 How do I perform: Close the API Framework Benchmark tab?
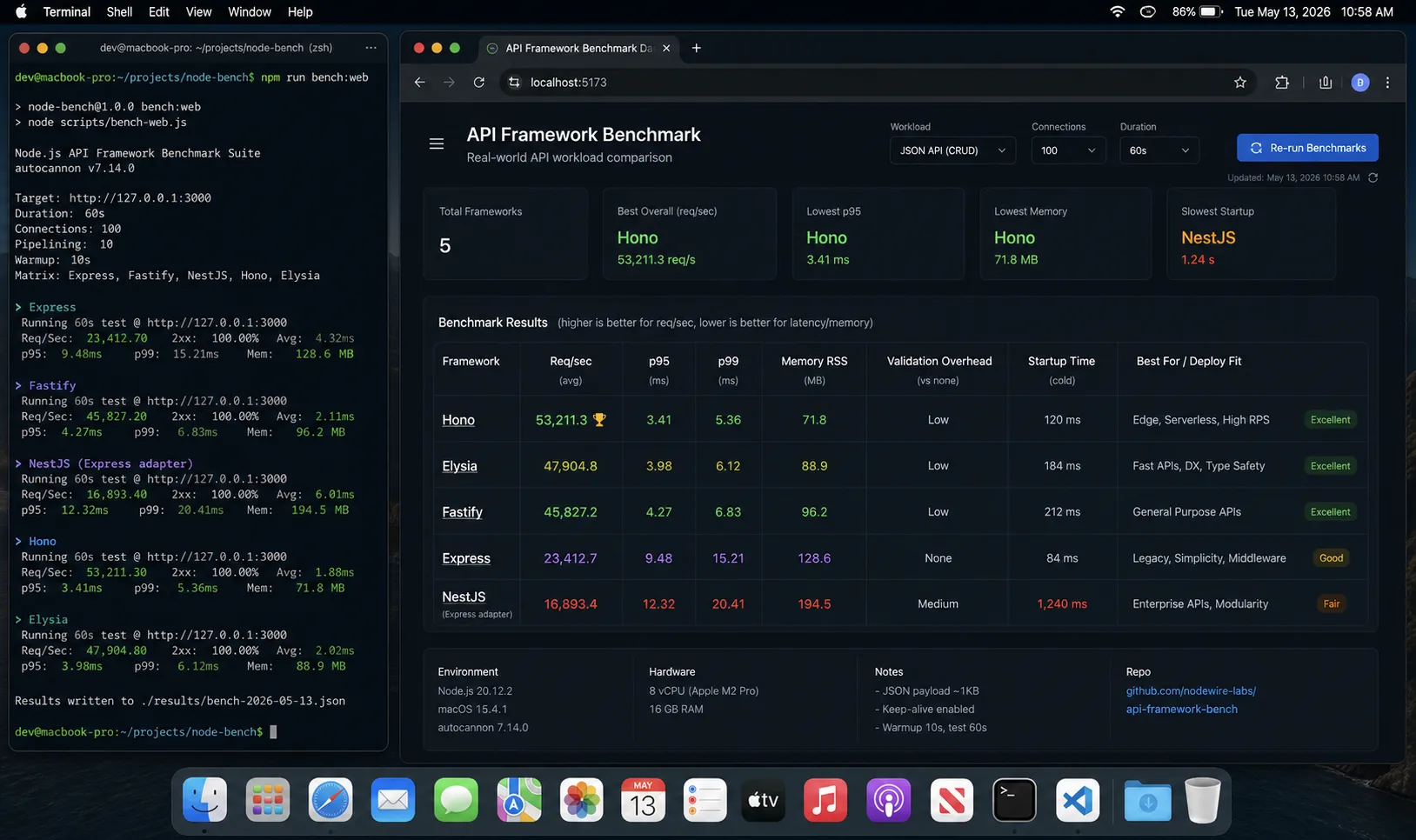coord(666,48)
